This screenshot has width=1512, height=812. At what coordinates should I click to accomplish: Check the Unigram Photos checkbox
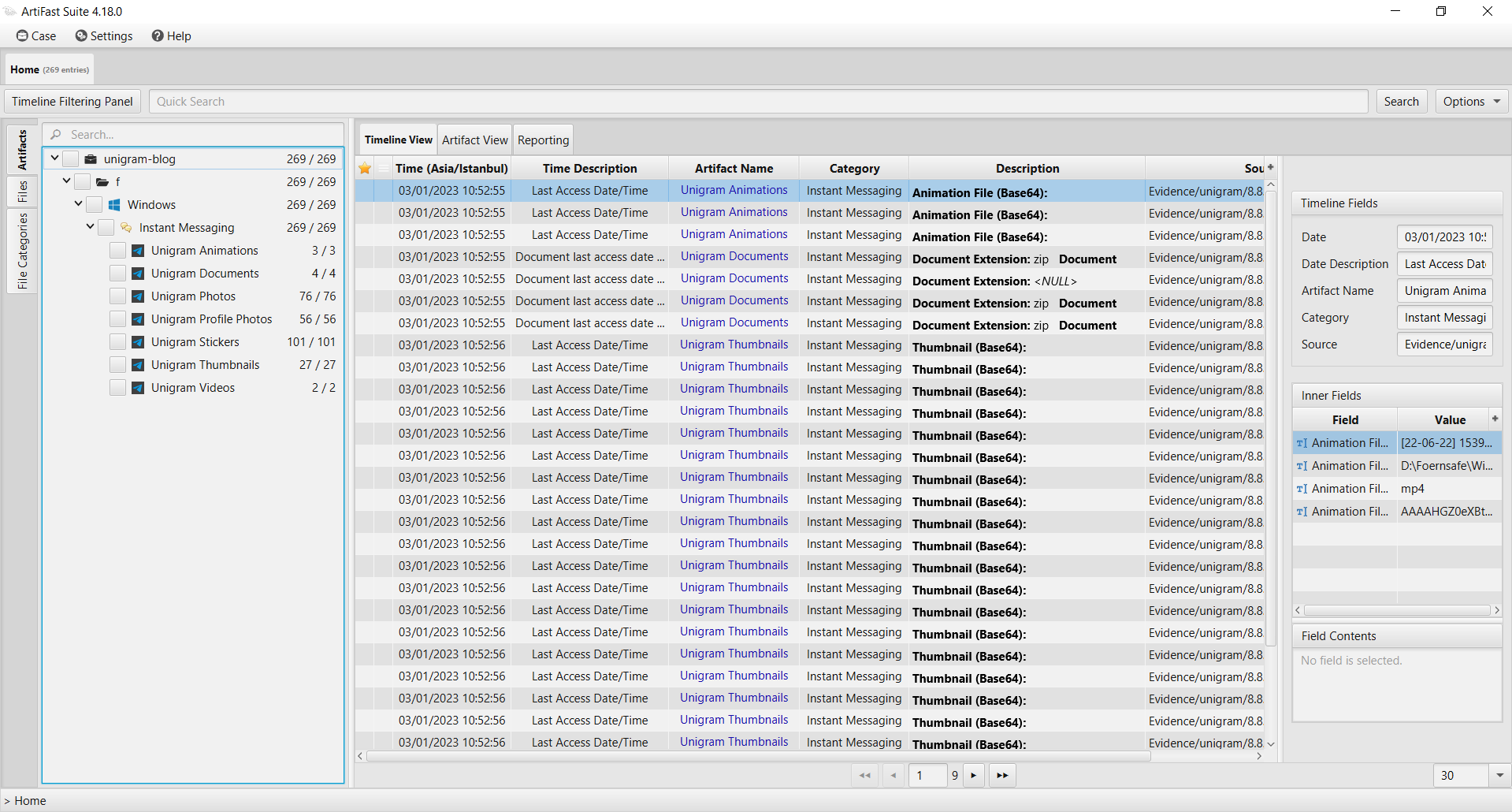117,296
